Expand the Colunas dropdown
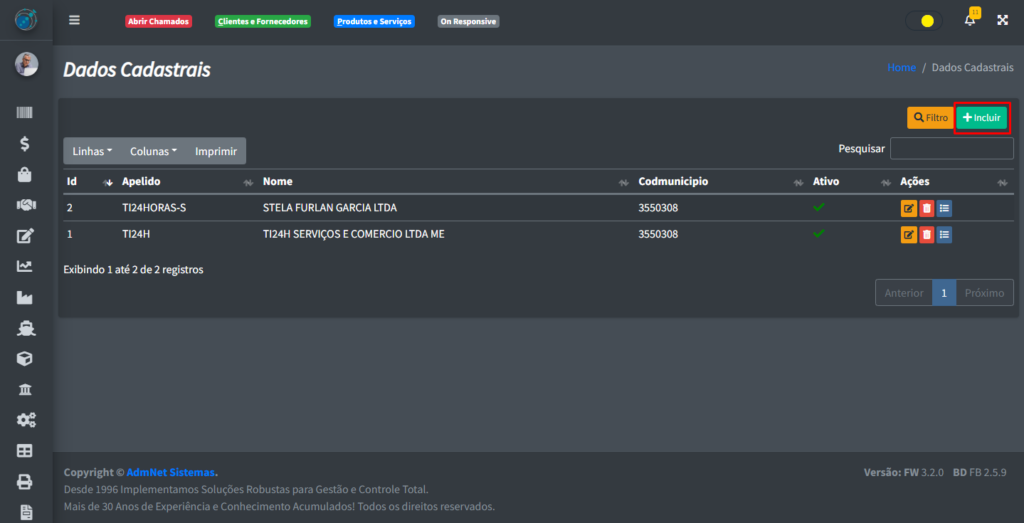Viewport: 1024px width, 523px height. pyautogui.click(x=153, y=151)
